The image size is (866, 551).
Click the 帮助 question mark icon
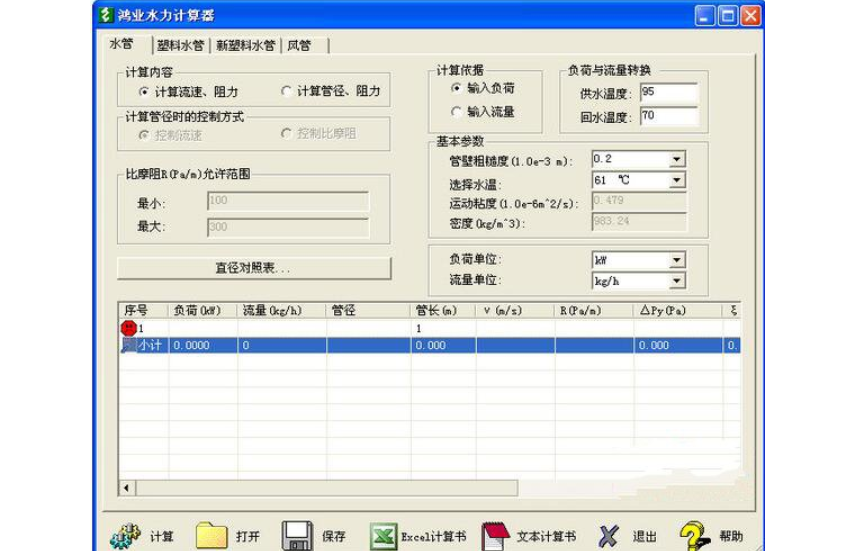tap(695, 535)
